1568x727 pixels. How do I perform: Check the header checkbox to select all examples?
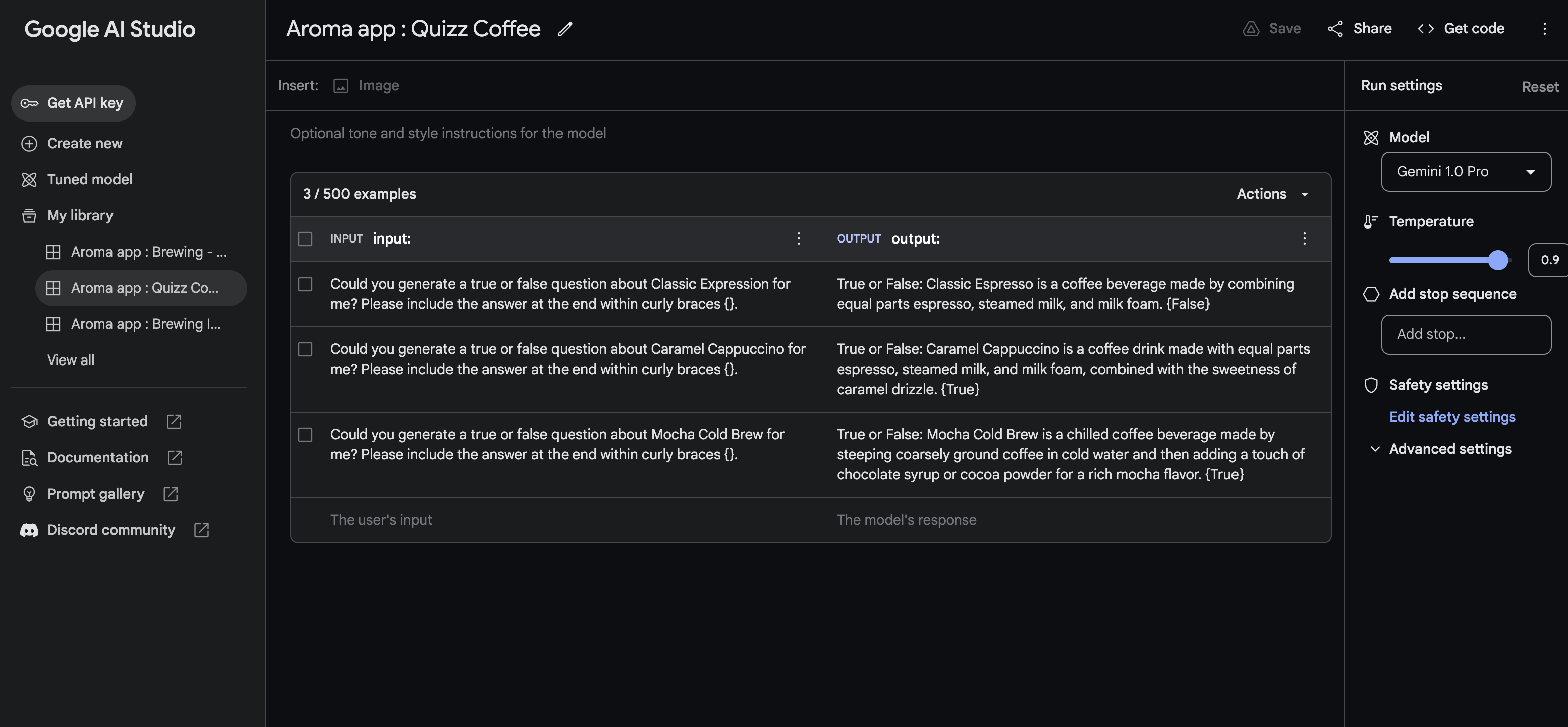pos(305,238)
